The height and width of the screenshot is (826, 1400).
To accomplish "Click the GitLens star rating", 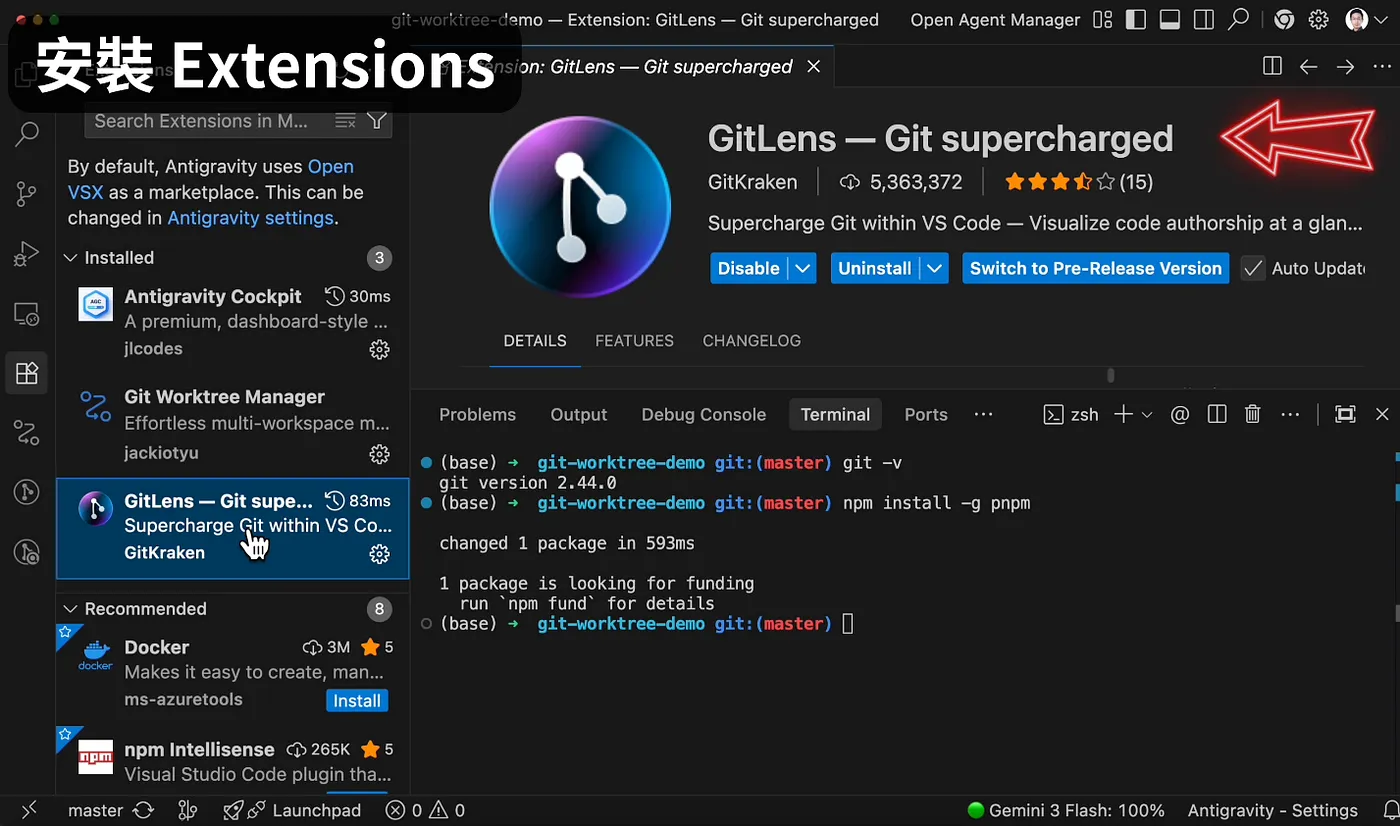I will [1059, 182].
